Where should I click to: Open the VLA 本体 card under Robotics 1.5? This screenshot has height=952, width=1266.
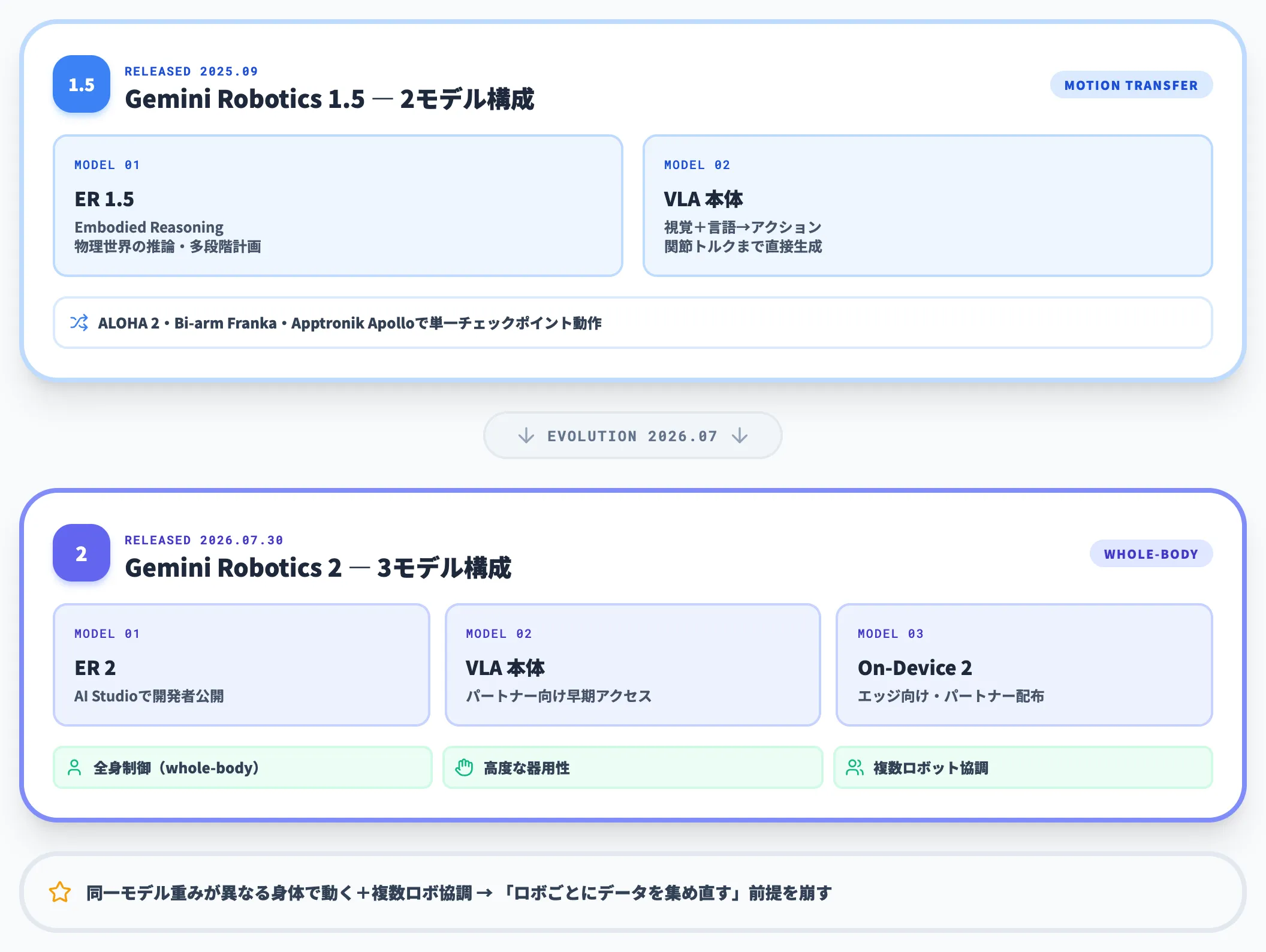pos(927,206)
